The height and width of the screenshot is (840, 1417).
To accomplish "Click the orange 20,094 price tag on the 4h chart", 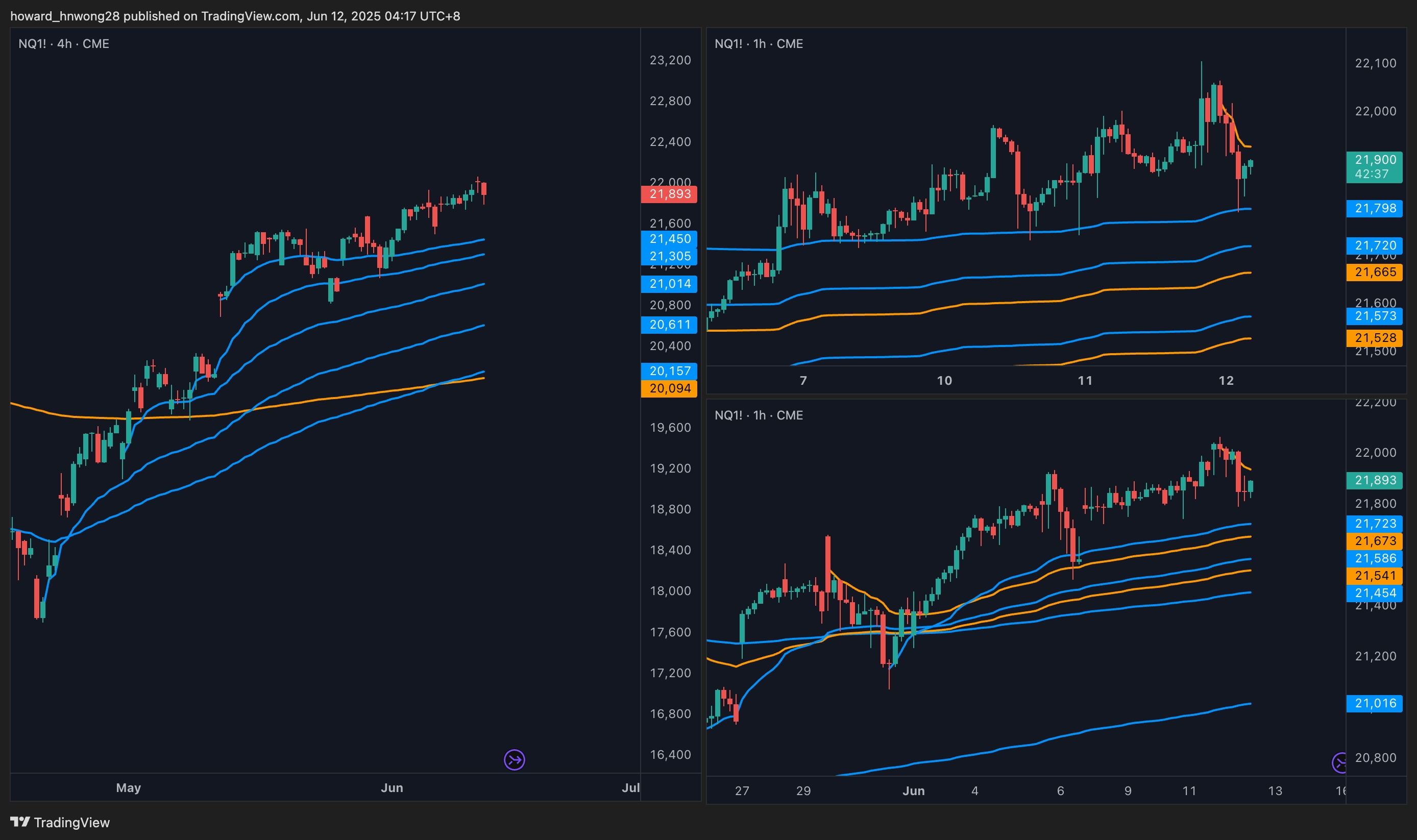I will (x=669, y=388).
